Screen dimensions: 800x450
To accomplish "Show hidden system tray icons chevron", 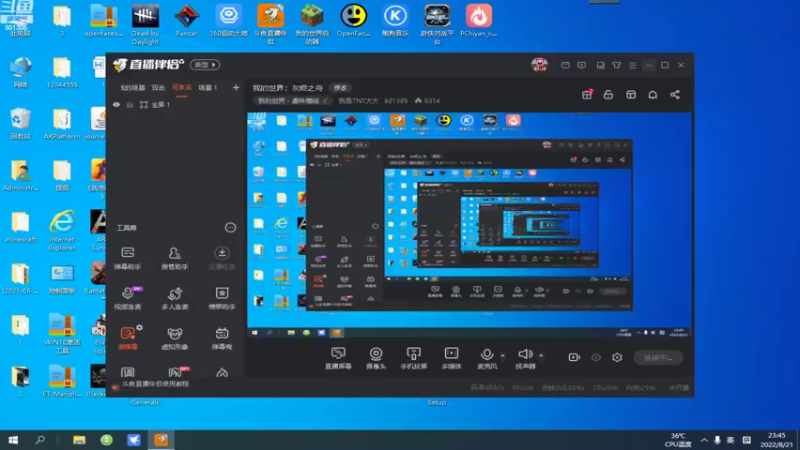I will [704, 440].
